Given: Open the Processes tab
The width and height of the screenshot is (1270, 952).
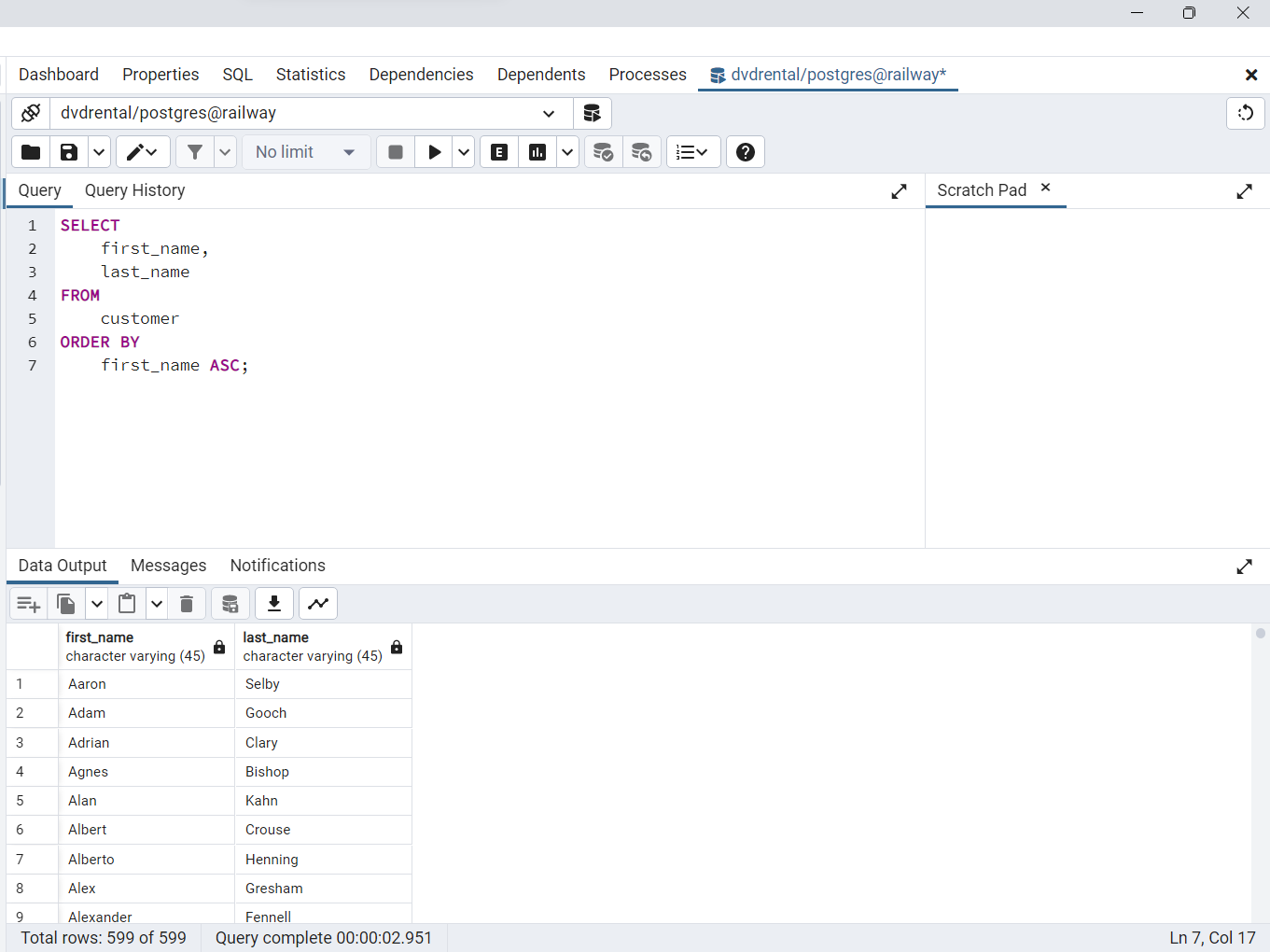Looking at the screenshot, I should (x=648, y=75).
